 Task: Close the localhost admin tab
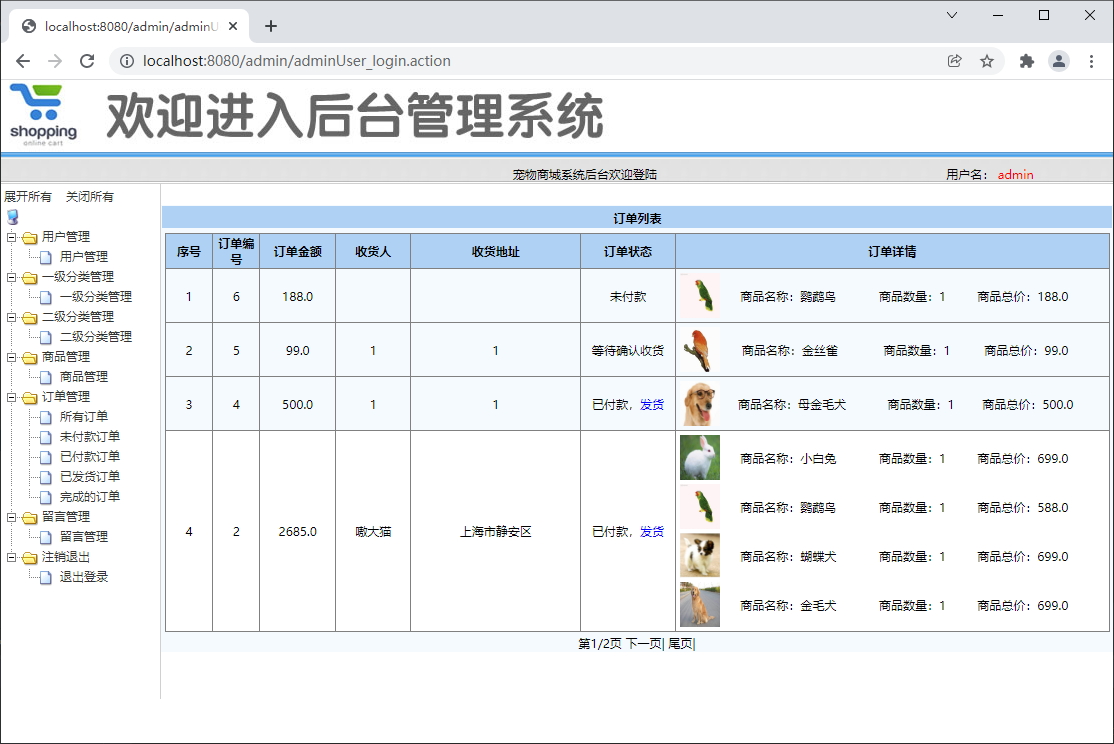point(232,26)
